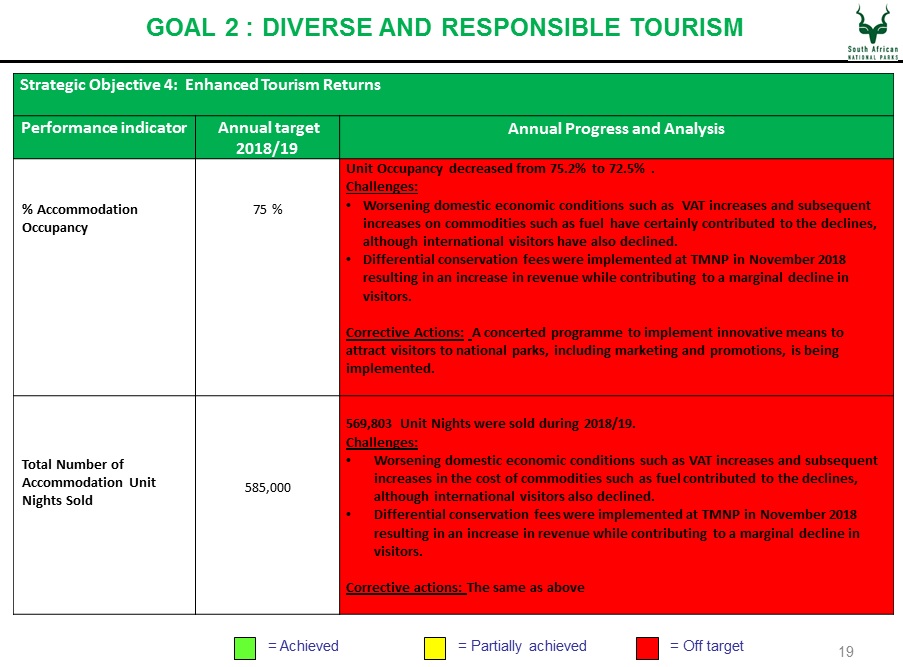Click the 75 % target value

(x=268, y=209)
